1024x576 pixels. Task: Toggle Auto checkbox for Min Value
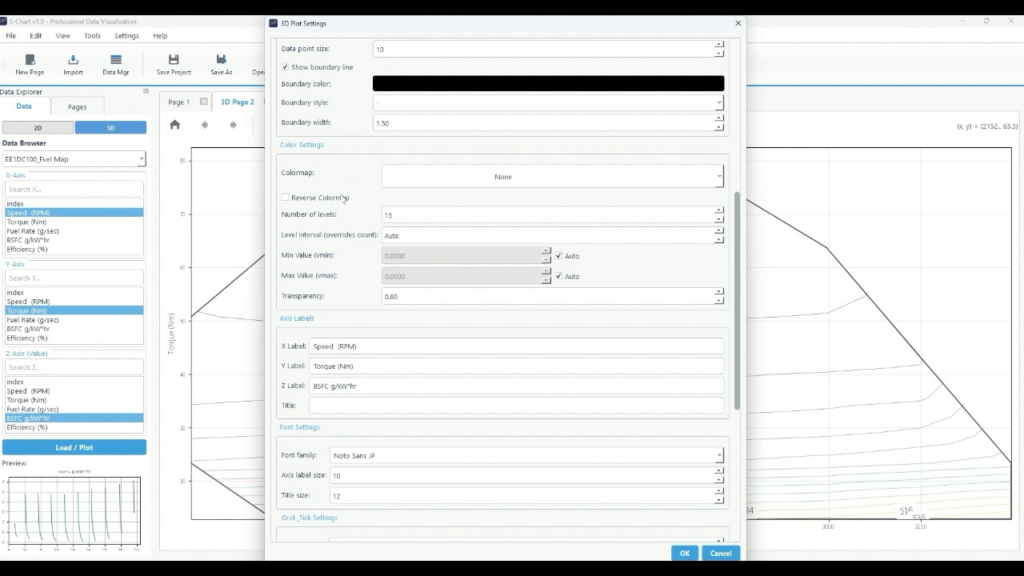559,256
